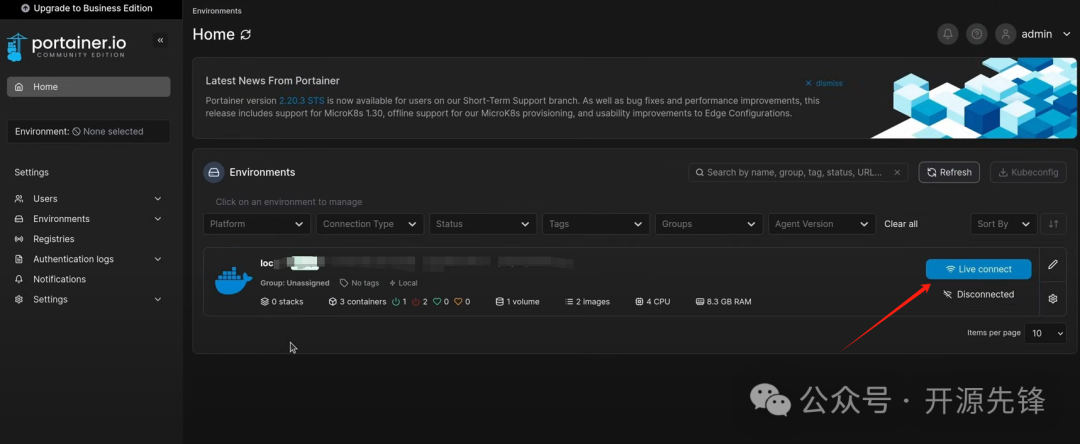This screenshot has height=444, width=1080.
Task: Expand the Settings sidebar chevron
Action: (158, 299)
